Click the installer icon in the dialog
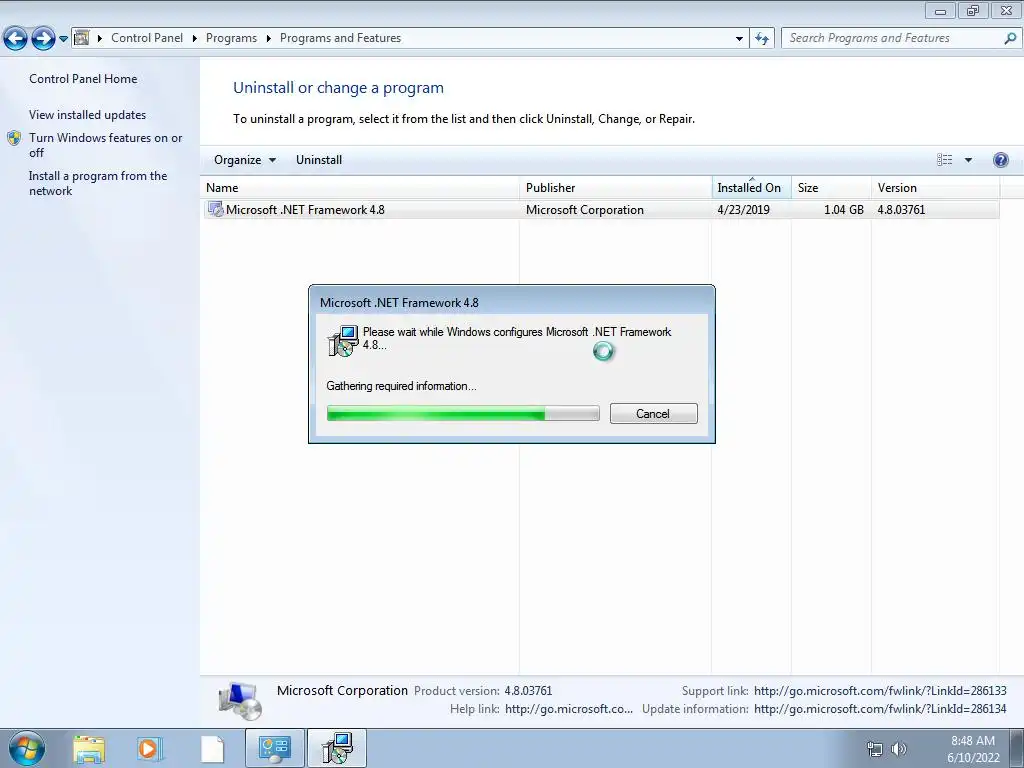This screenshot has height=768, width=1024. click(343, 341)
